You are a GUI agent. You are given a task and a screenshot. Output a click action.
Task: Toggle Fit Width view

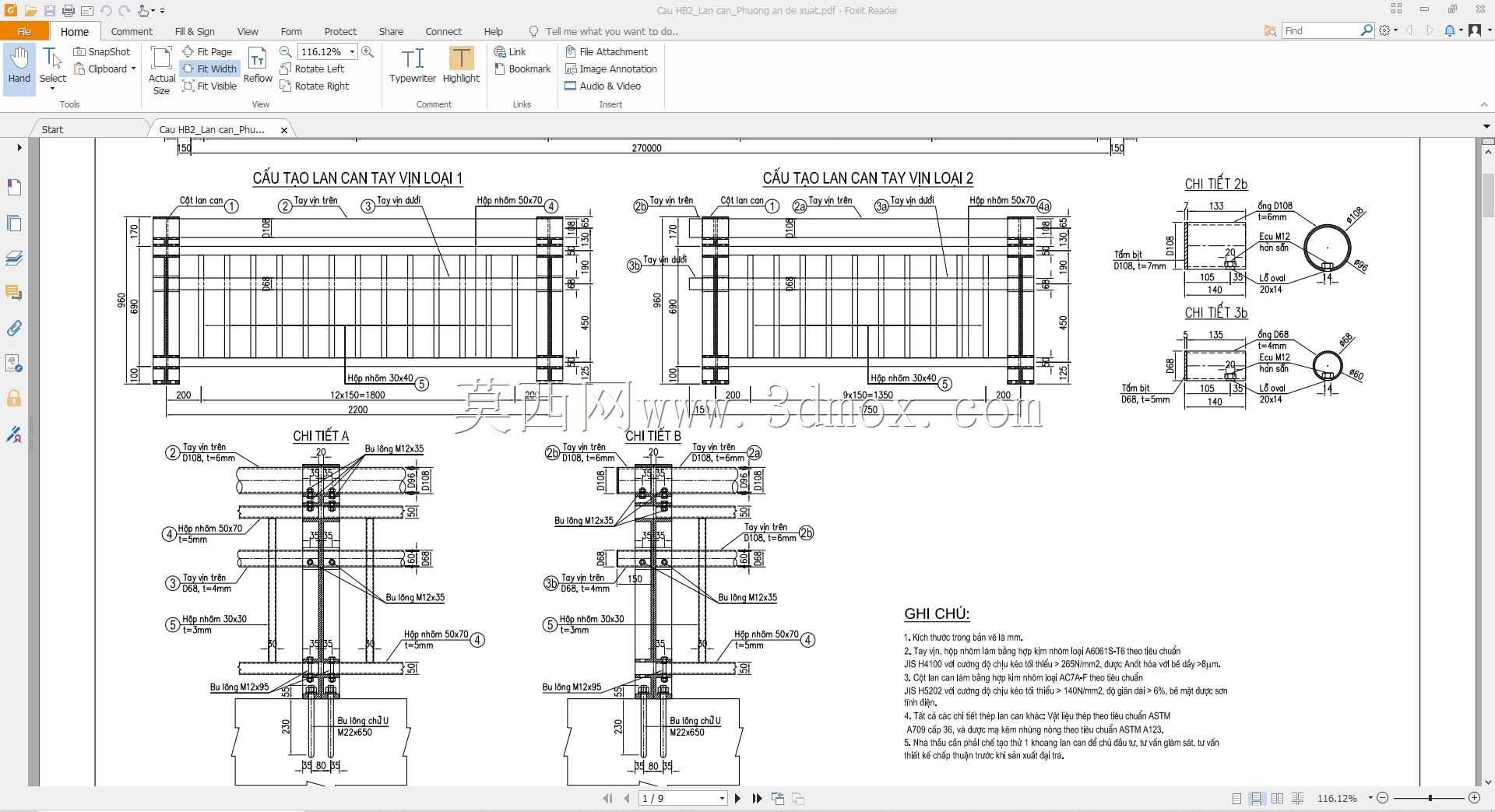(x=209, y=69)
